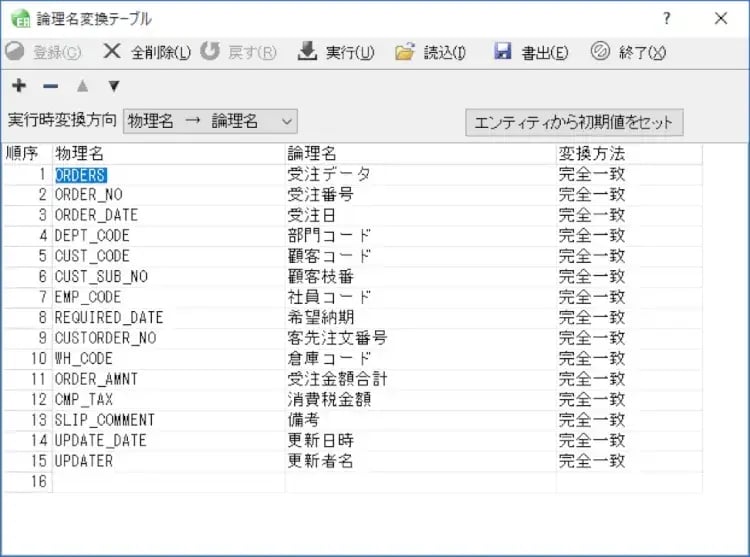Screen dimensions: 750x557
Task: Open file using the 読込 folder icon
Action: pos(404,52)
